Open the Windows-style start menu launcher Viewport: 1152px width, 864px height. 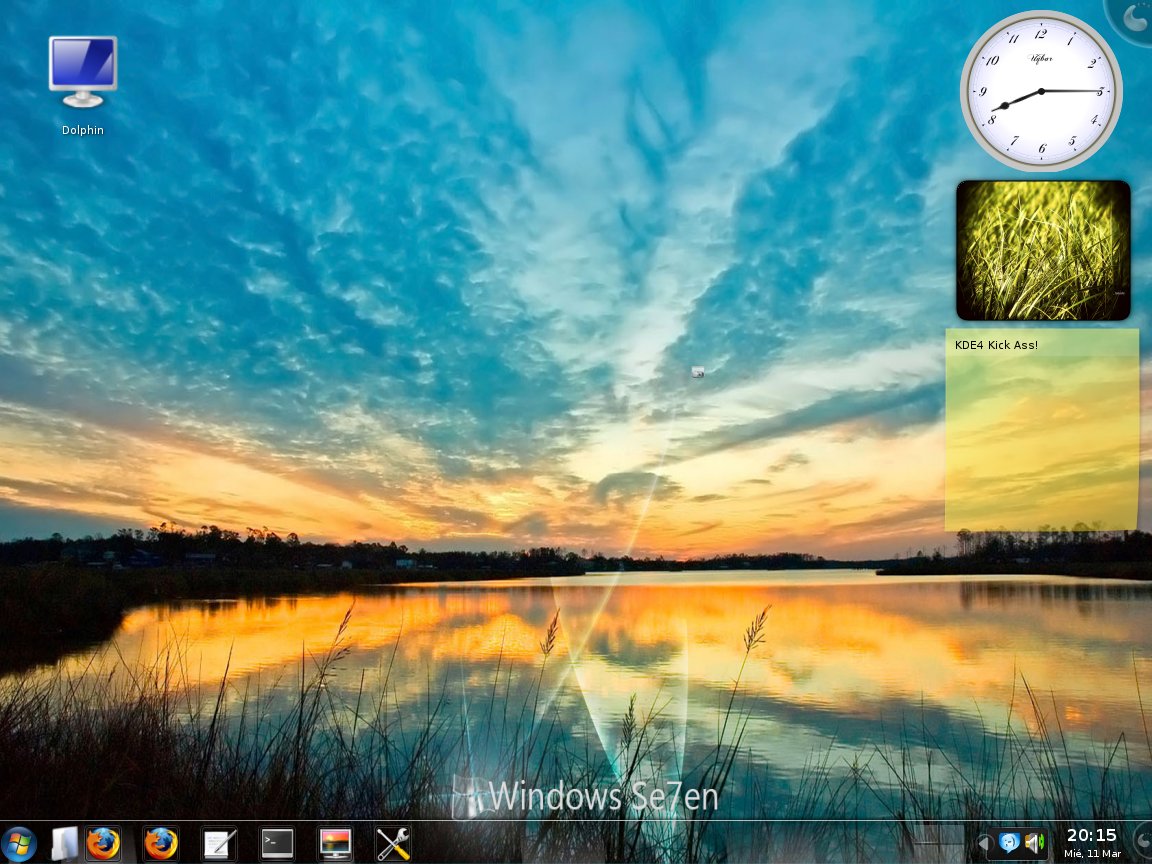(x=18, y=845)
